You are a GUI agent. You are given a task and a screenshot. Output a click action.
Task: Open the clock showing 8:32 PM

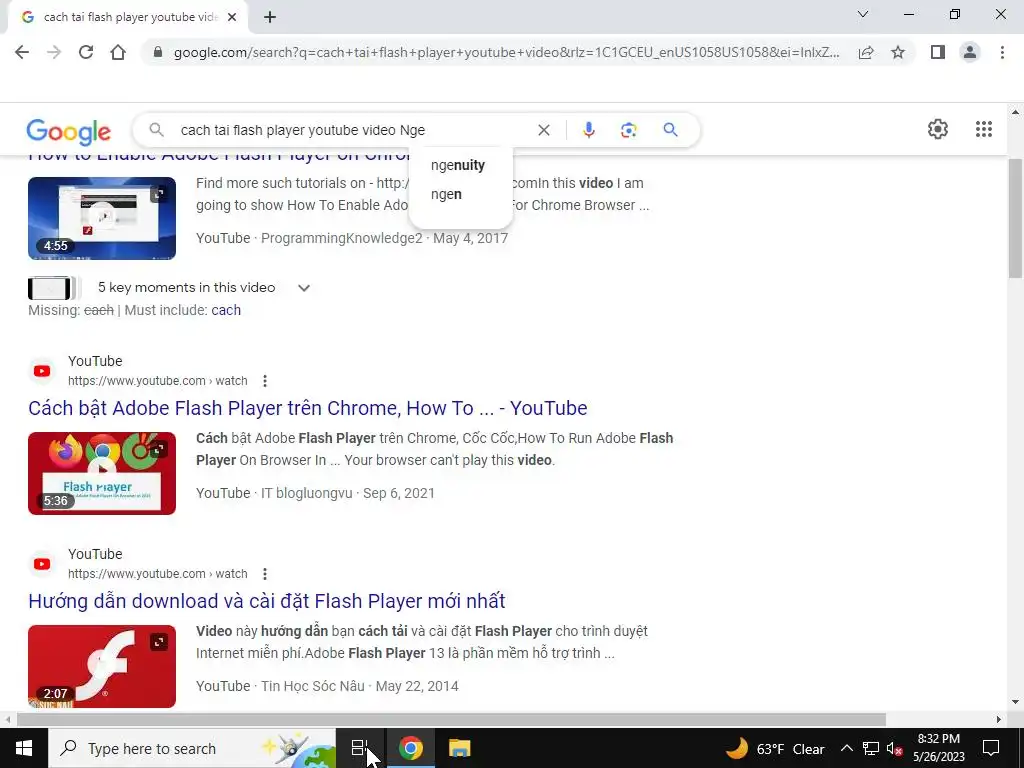click(938, 748)
